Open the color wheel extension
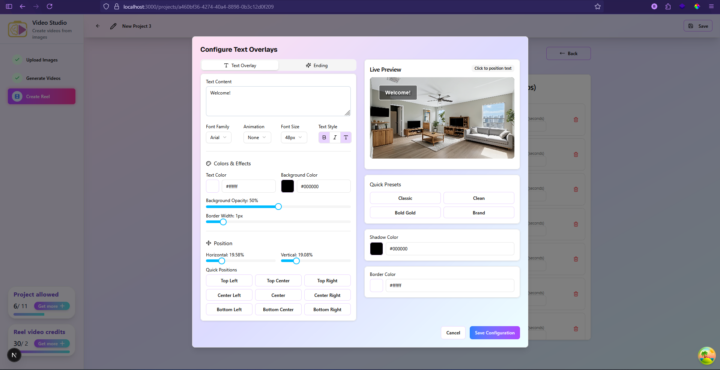Screen dimensions: 720x370 pos(697,6)
